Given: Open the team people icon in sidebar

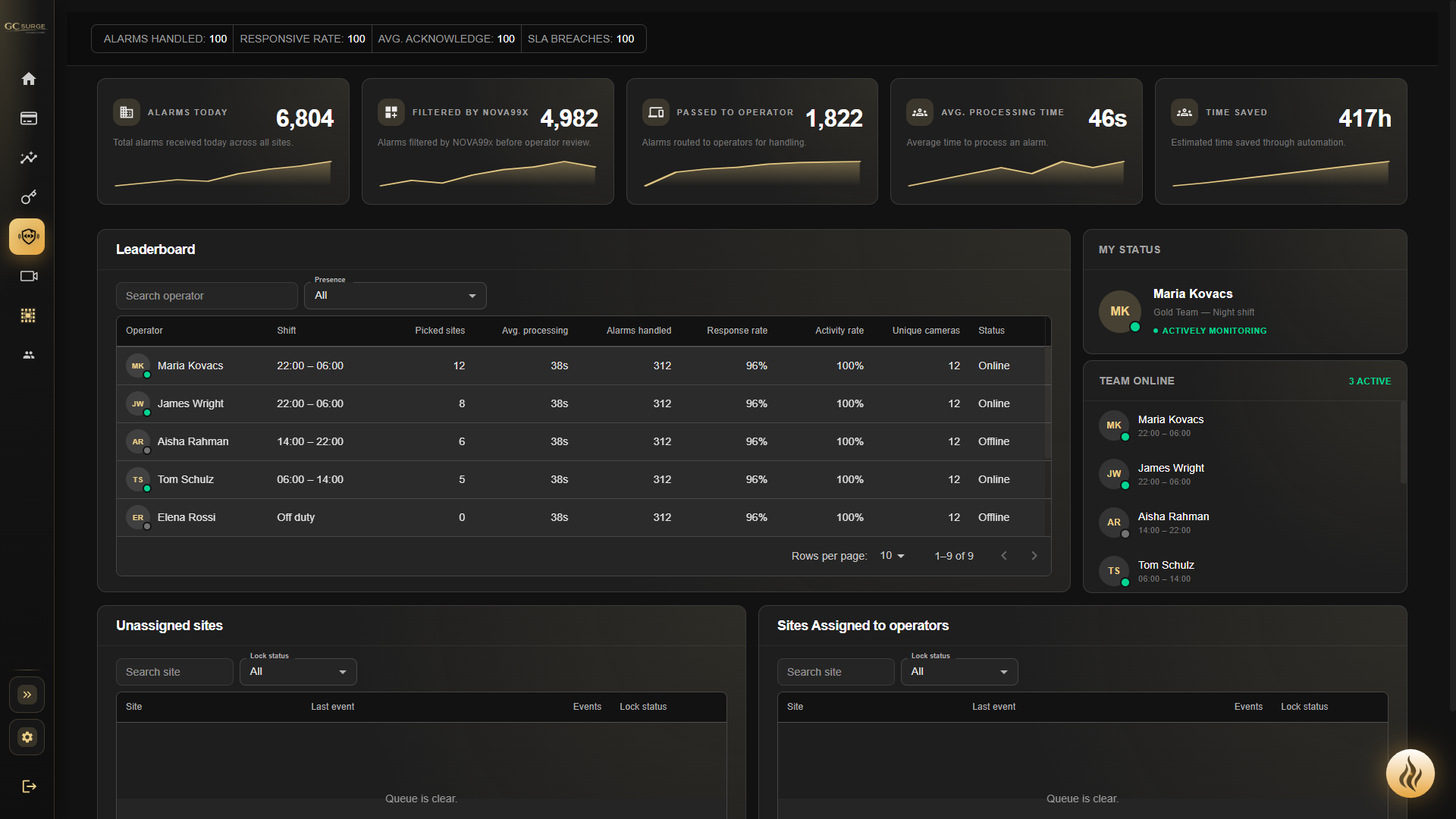Looking at the screenshot, I should [28, 355].
